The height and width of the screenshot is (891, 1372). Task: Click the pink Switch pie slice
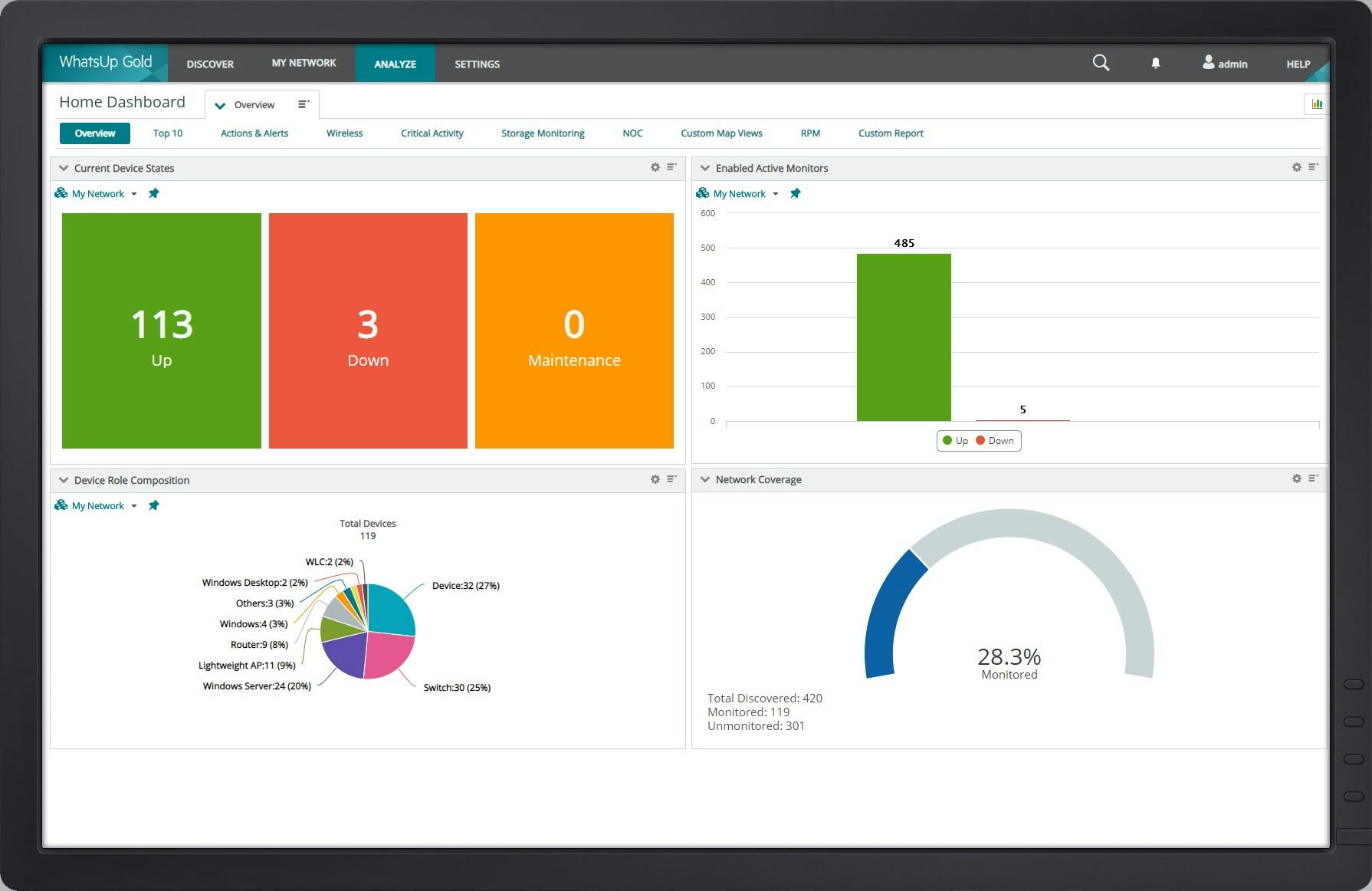(x=387, y=656)
